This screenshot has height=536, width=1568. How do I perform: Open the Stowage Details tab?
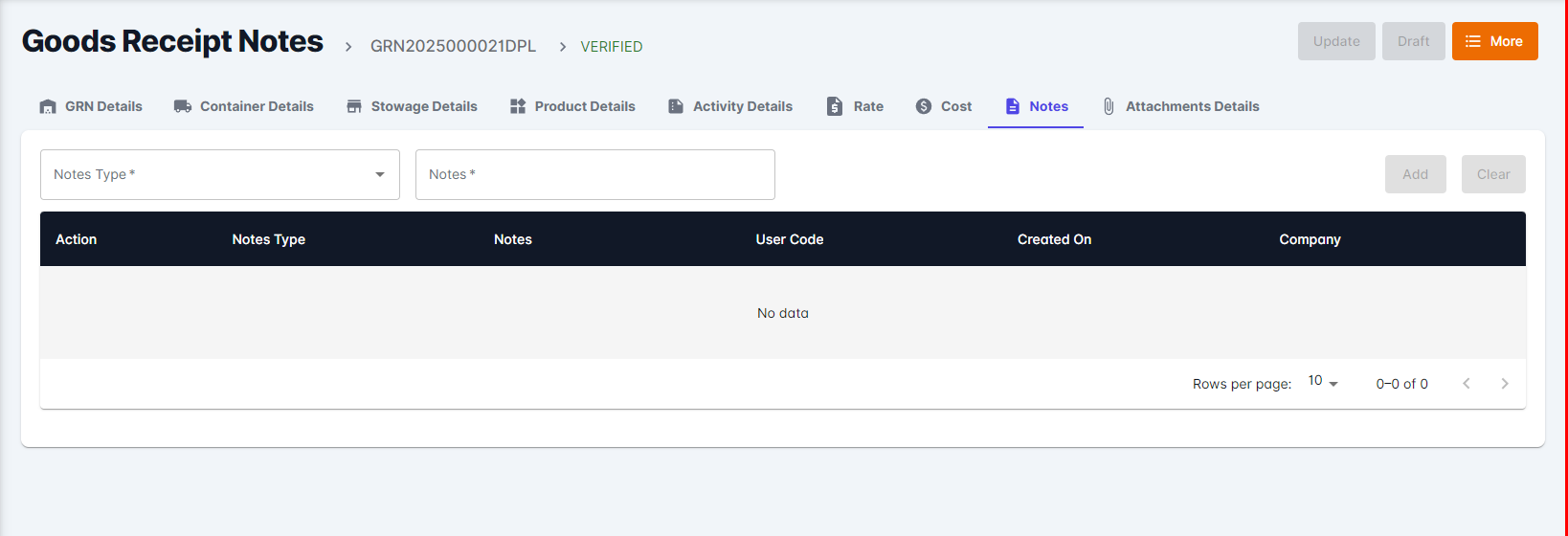pos(423,106)
